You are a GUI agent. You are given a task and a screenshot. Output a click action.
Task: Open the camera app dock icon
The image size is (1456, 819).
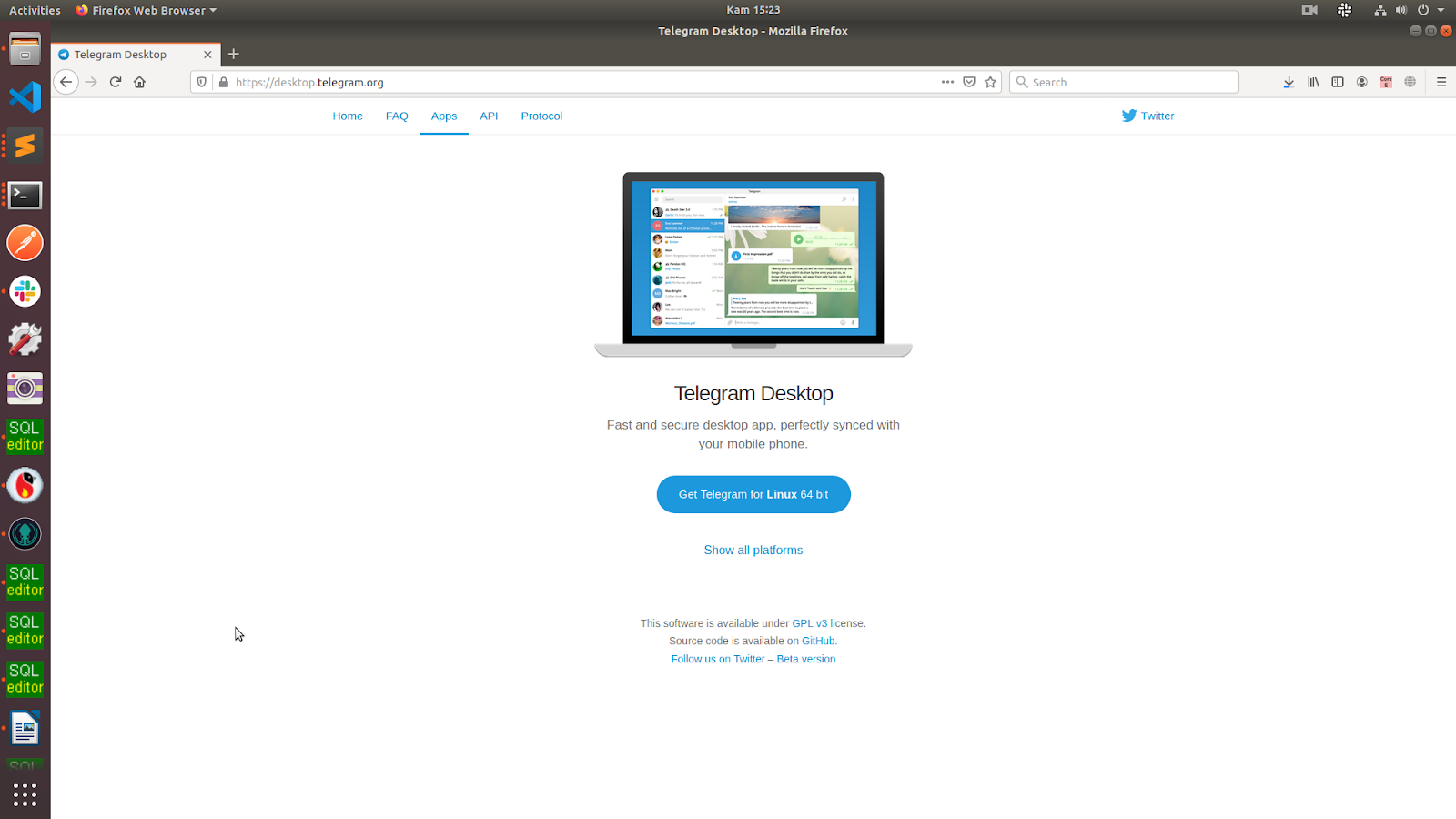[25, 389]
